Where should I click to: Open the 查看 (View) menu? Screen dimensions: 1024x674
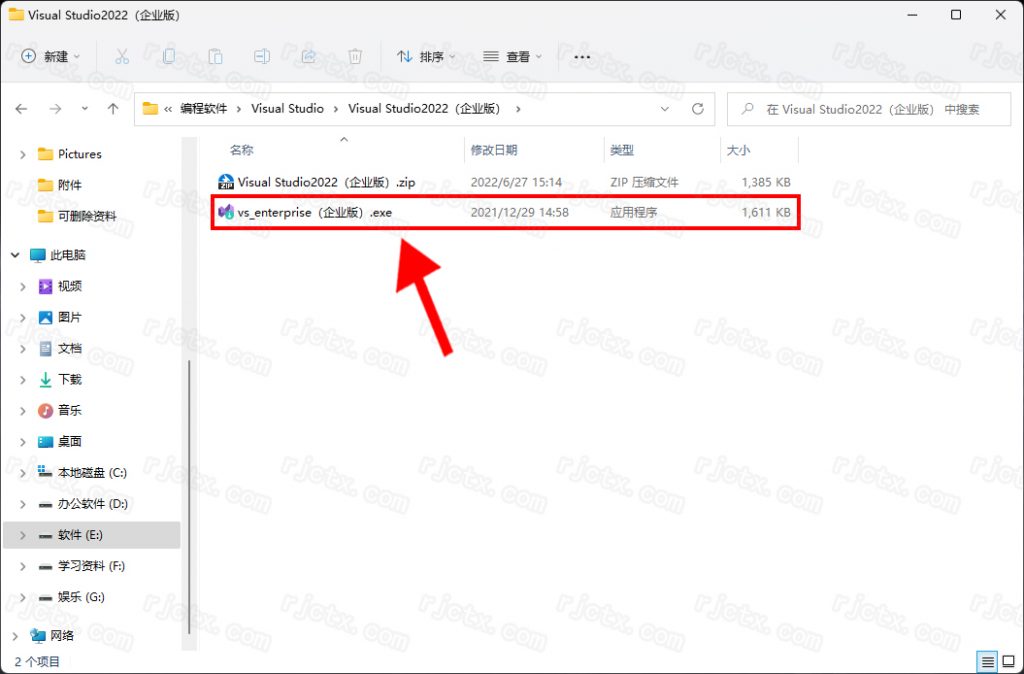click(512, 57)
